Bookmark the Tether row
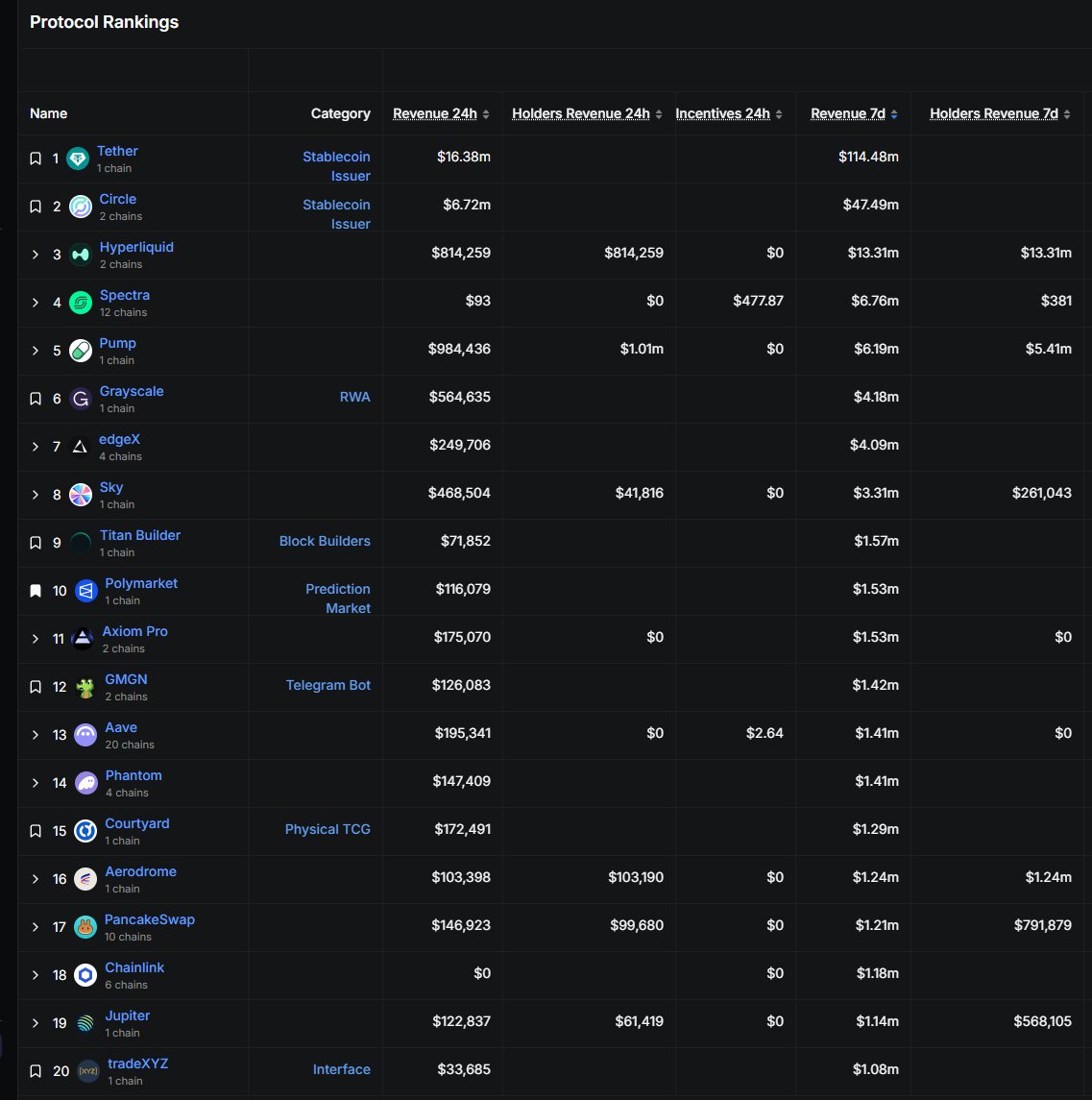1092x1100 pixels. pyautogui.click(x=36, y=159)
